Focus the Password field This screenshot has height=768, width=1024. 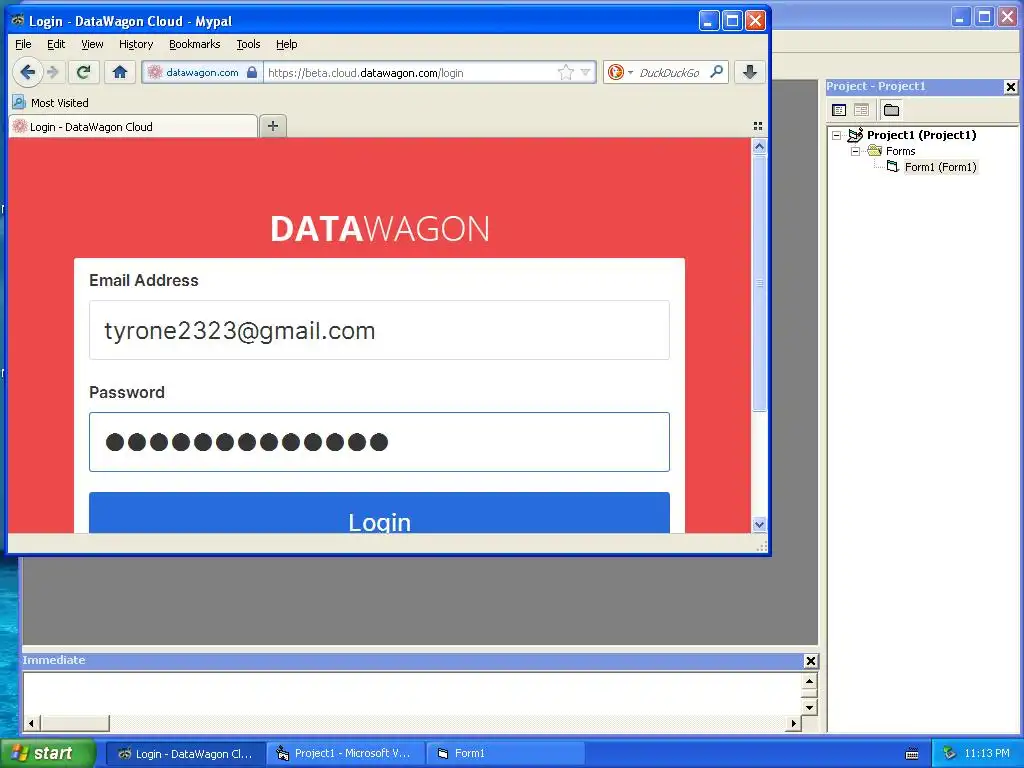379,442
